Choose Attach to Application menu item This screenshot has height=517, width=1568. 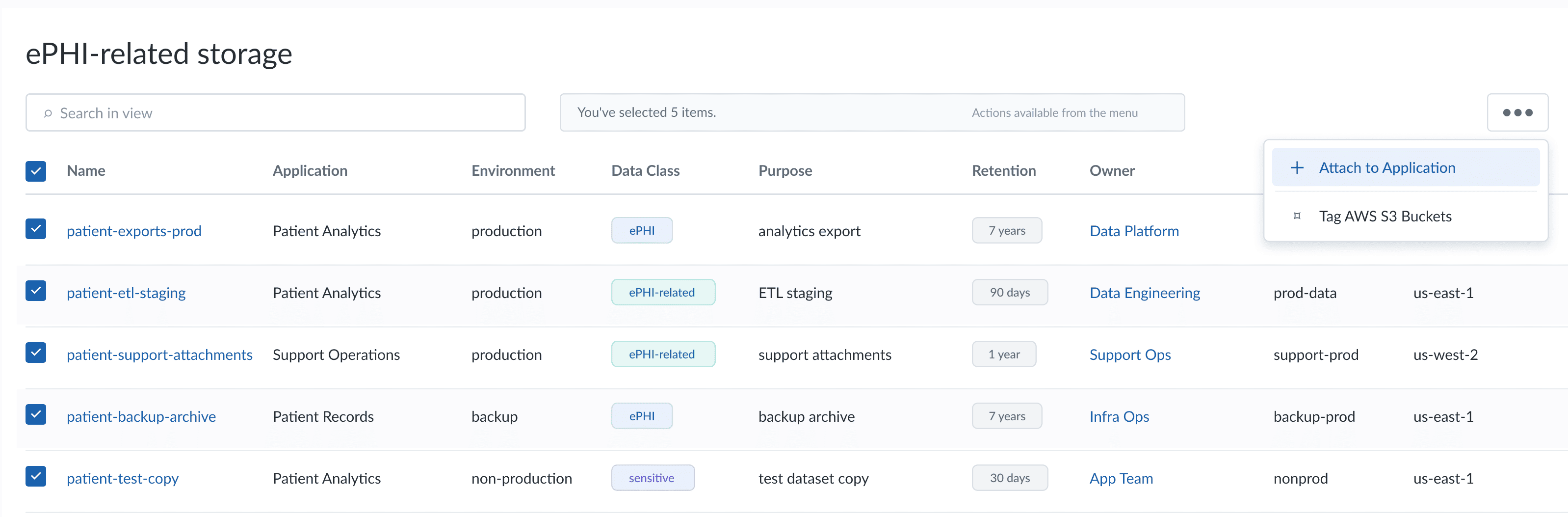pyautogui.click(x=1405, y=167)
